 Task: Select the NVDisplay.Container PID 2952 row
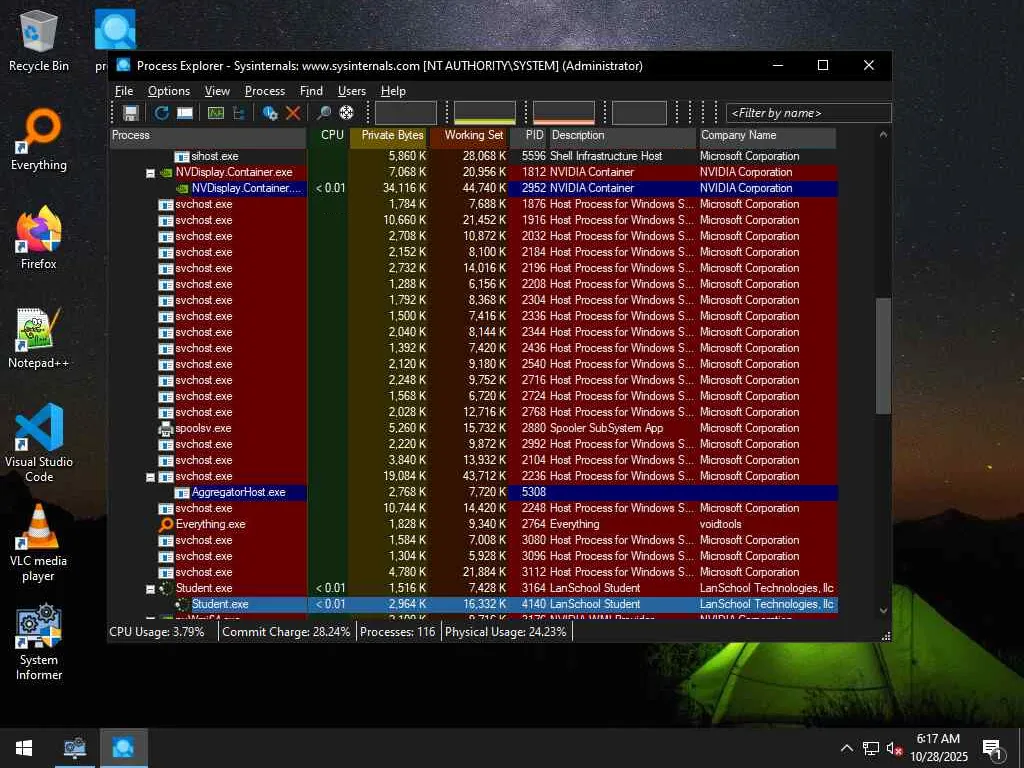click(473, 188)
